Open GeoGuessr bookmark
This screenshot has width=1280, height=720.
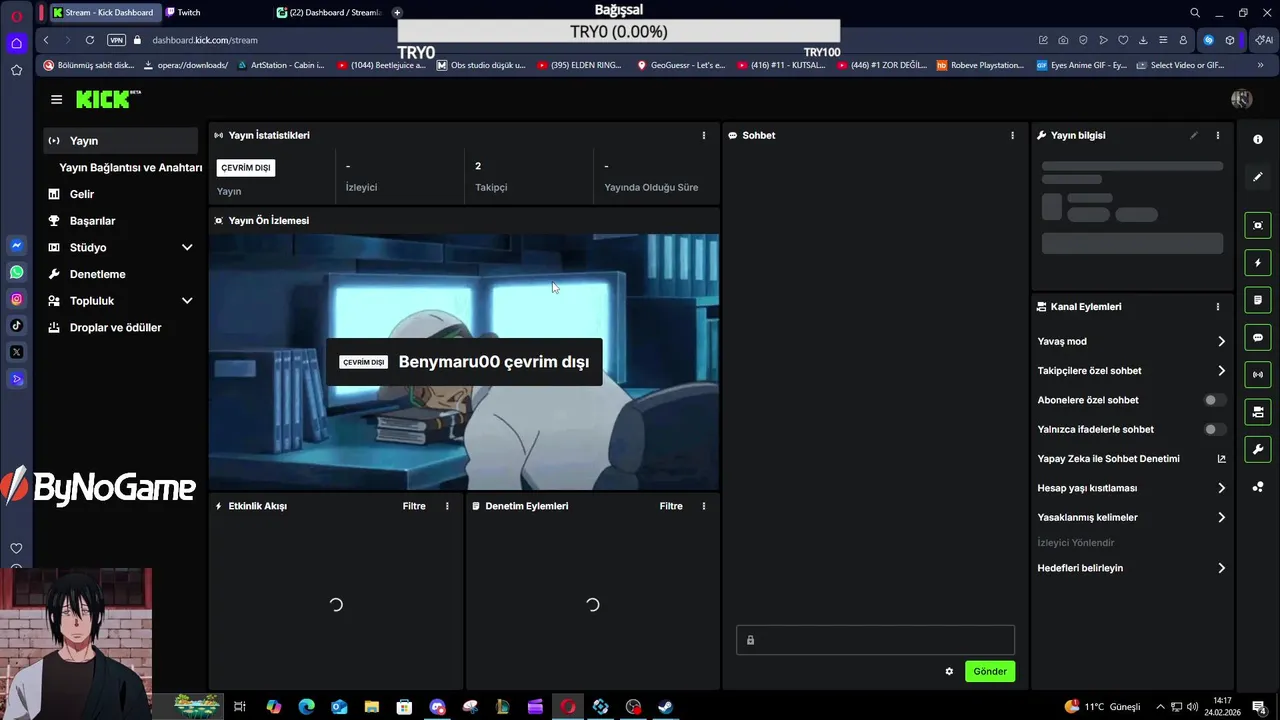pos(680,65)
